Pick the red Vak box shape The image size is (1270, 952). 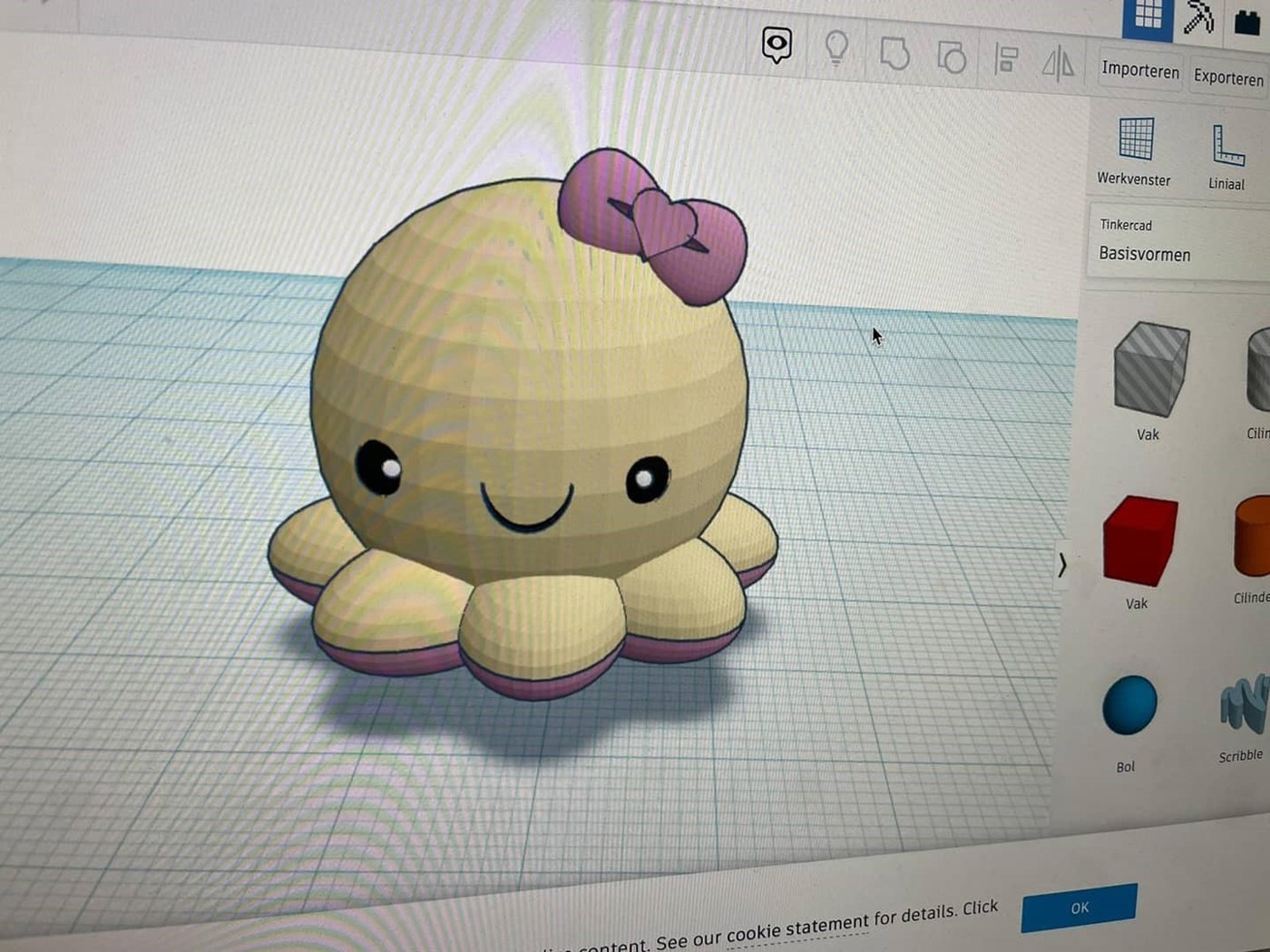[x=1139, y=539]
